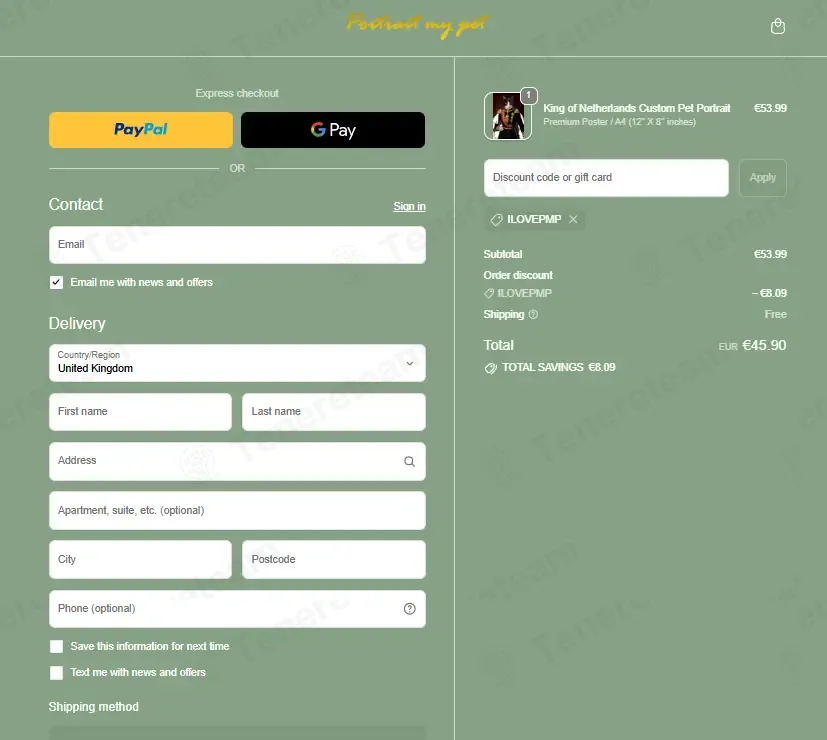827x740 pixels.
Task: Click the address search magnifier icon
Action: pos(409,462)
